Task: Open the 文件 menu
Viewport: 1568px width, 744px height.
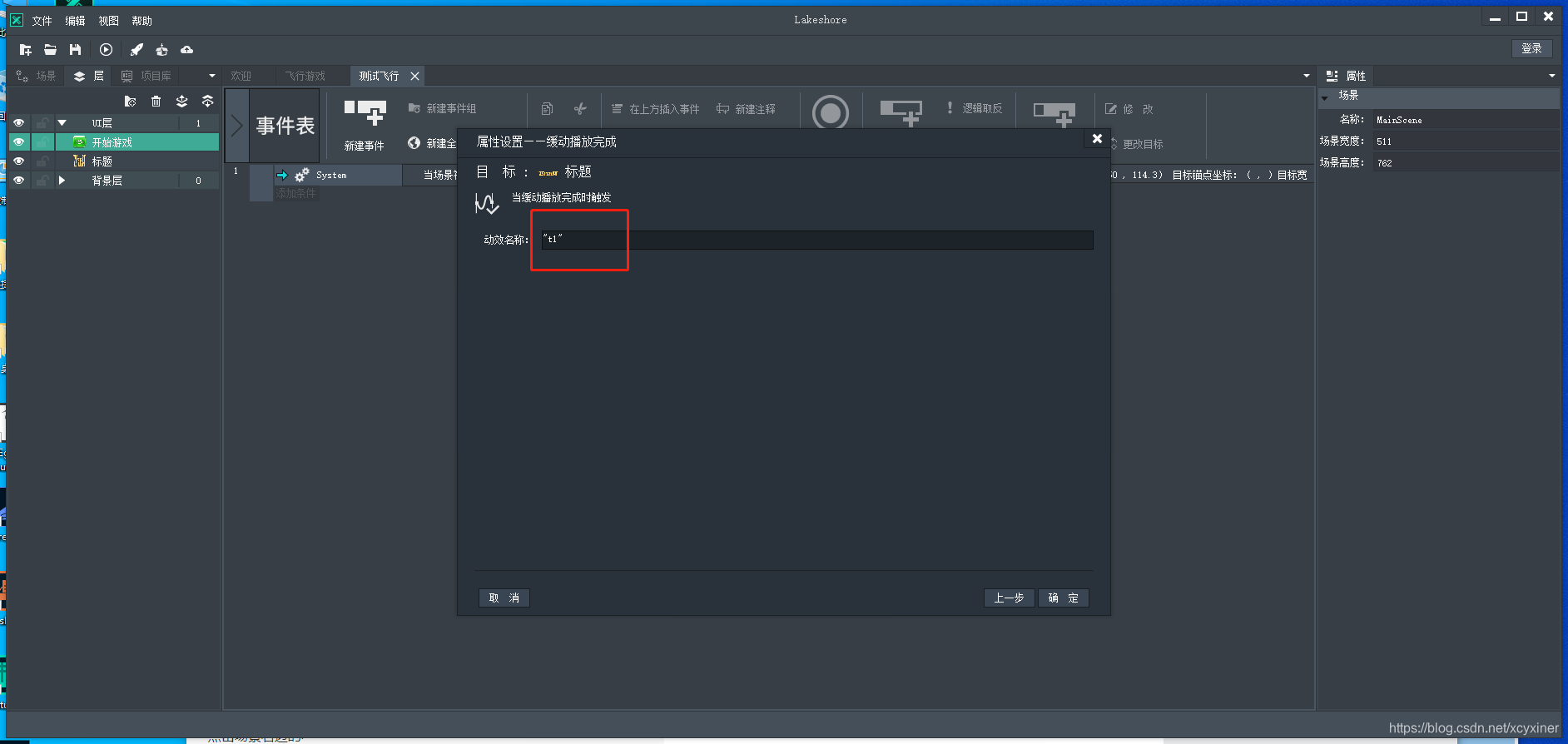Action: click(42, 21)
